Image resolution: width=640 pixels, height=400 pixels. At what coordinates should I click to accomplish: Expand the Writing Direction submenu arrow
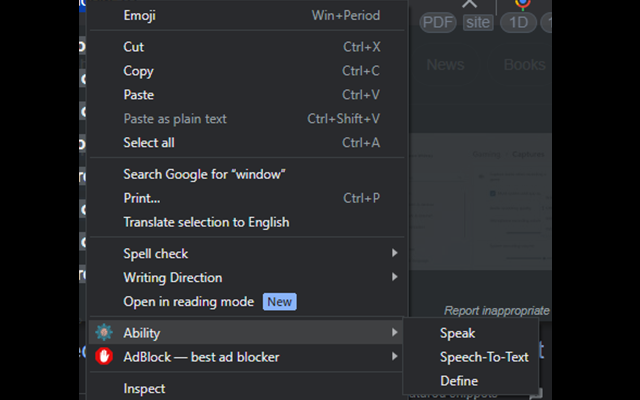(394, 277)
